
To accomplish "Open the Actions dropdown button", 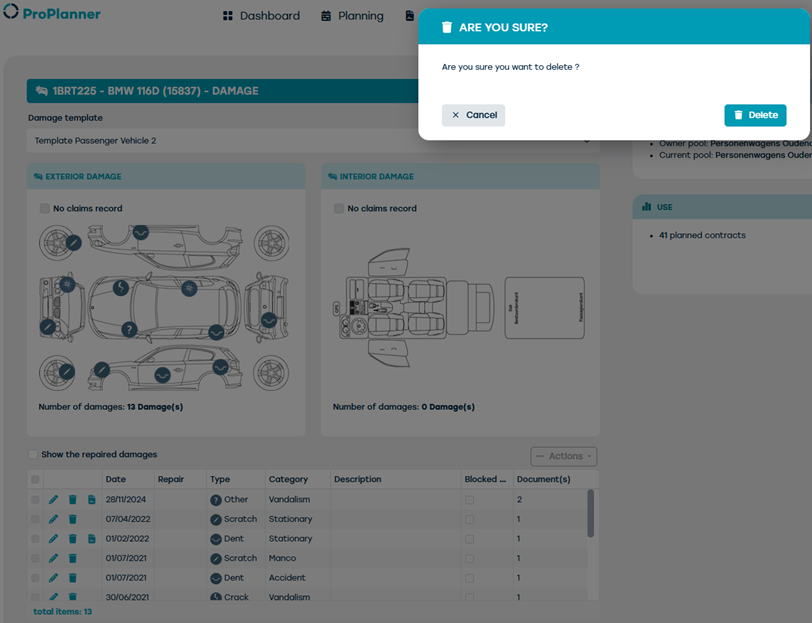I will (x=564, y=456).
